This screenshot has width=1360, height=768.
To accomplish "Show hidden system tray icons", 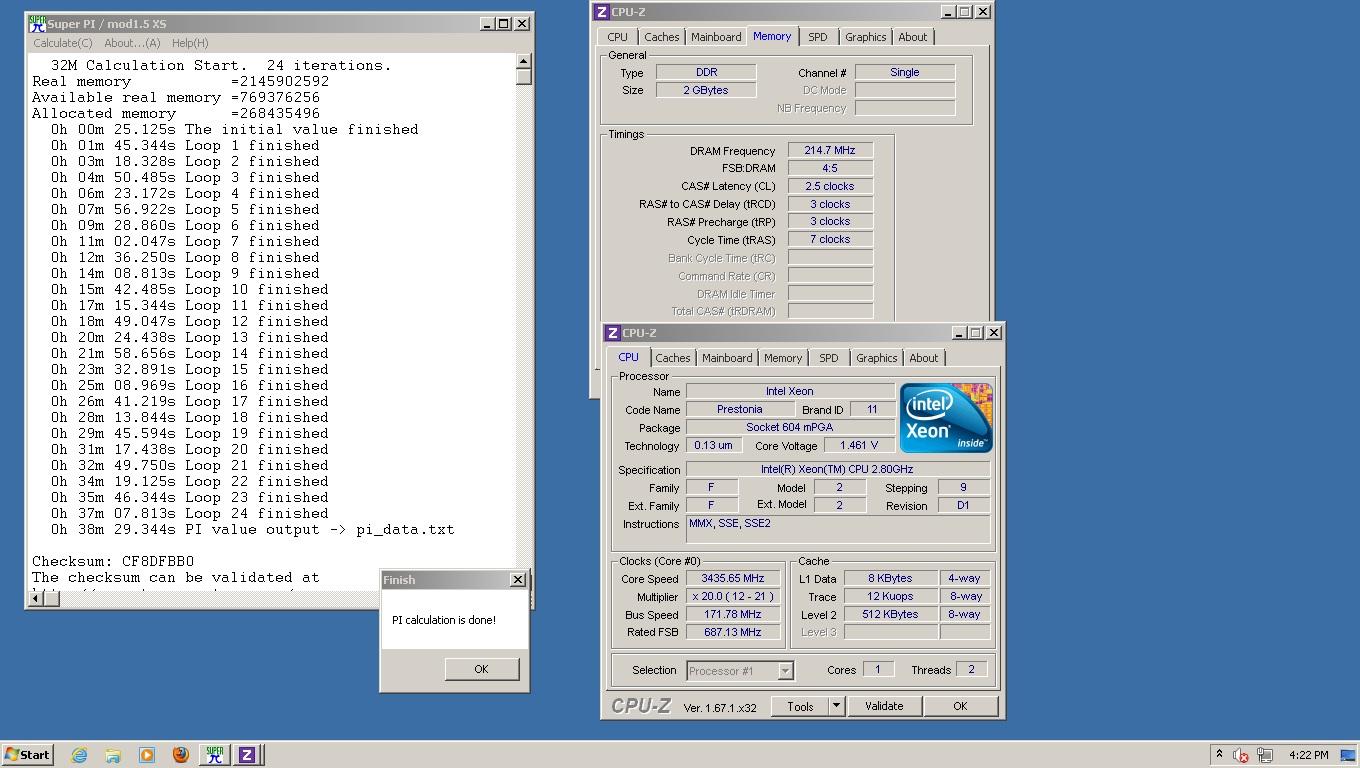I will [x=1219, y=755].
